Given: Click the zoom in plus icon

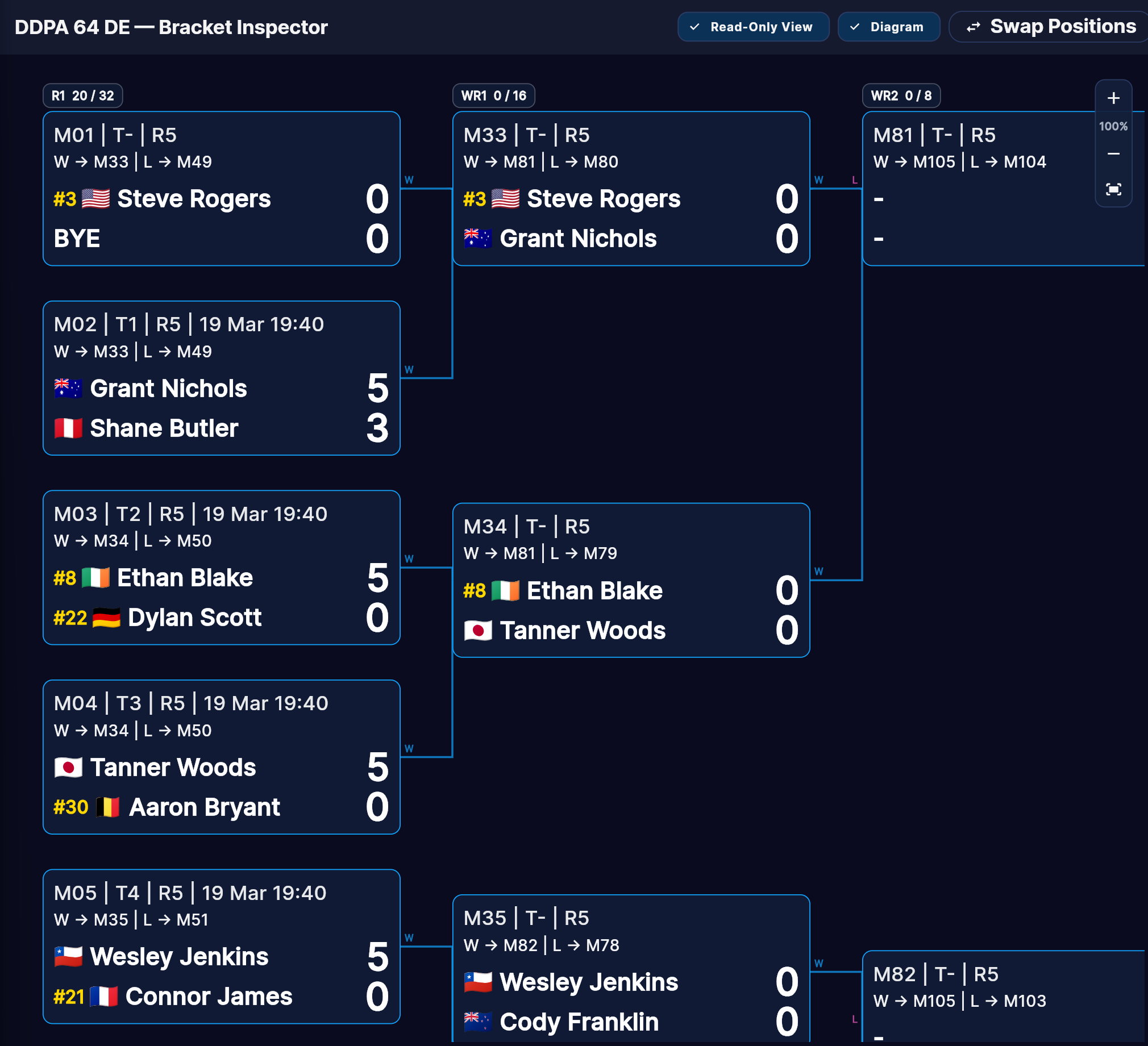Looking at the screenshot, I should click(x=1113, y=97).
